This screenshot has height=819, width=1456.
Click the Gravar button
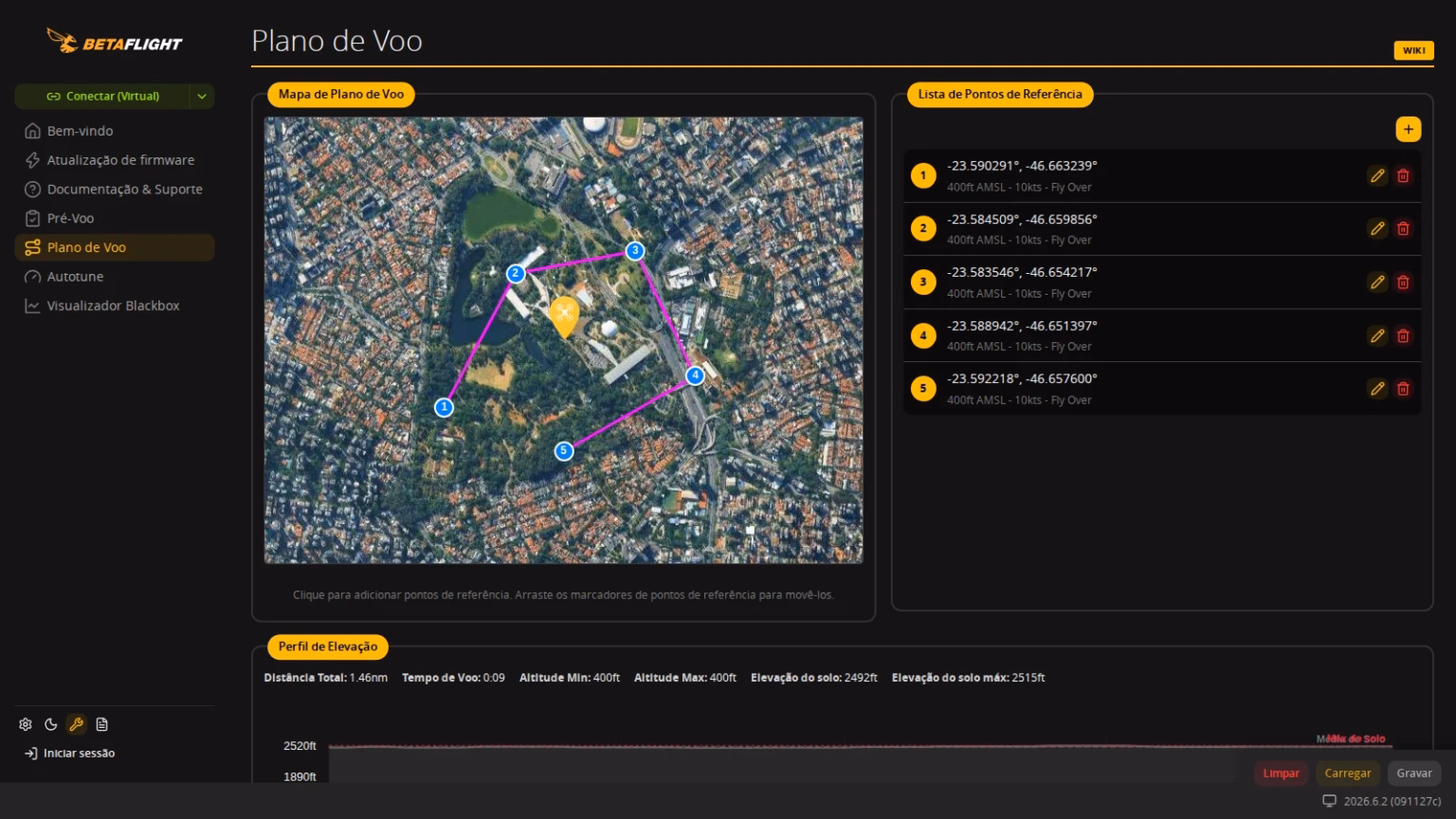[x=1413, y=773]
